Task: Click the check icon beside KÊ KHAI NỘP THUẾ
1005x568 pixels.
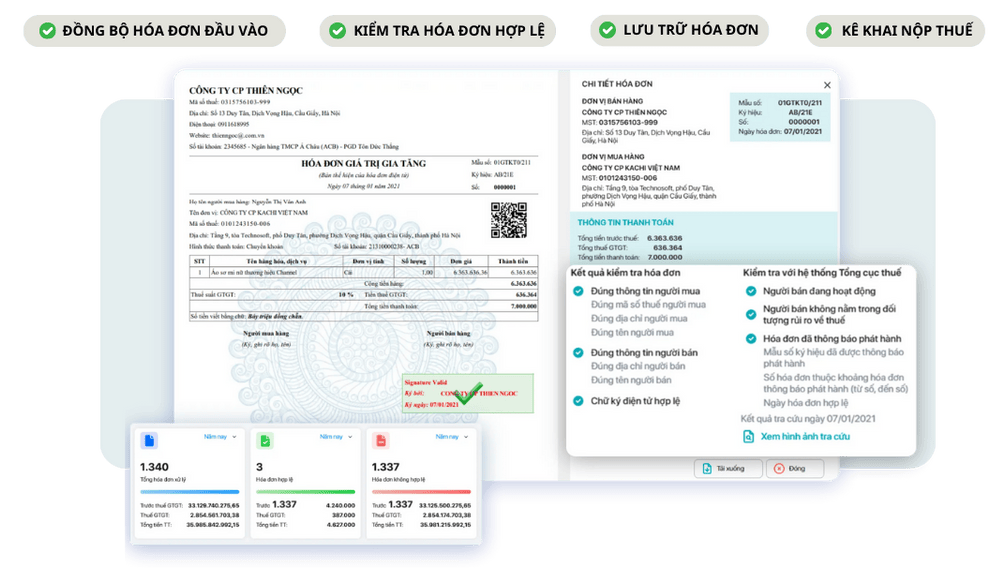Action: (823, 31)
